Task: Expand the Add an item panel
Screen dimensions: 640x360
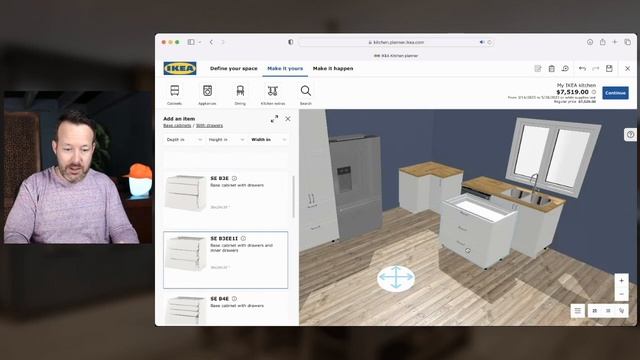Action: click(274, 119)
